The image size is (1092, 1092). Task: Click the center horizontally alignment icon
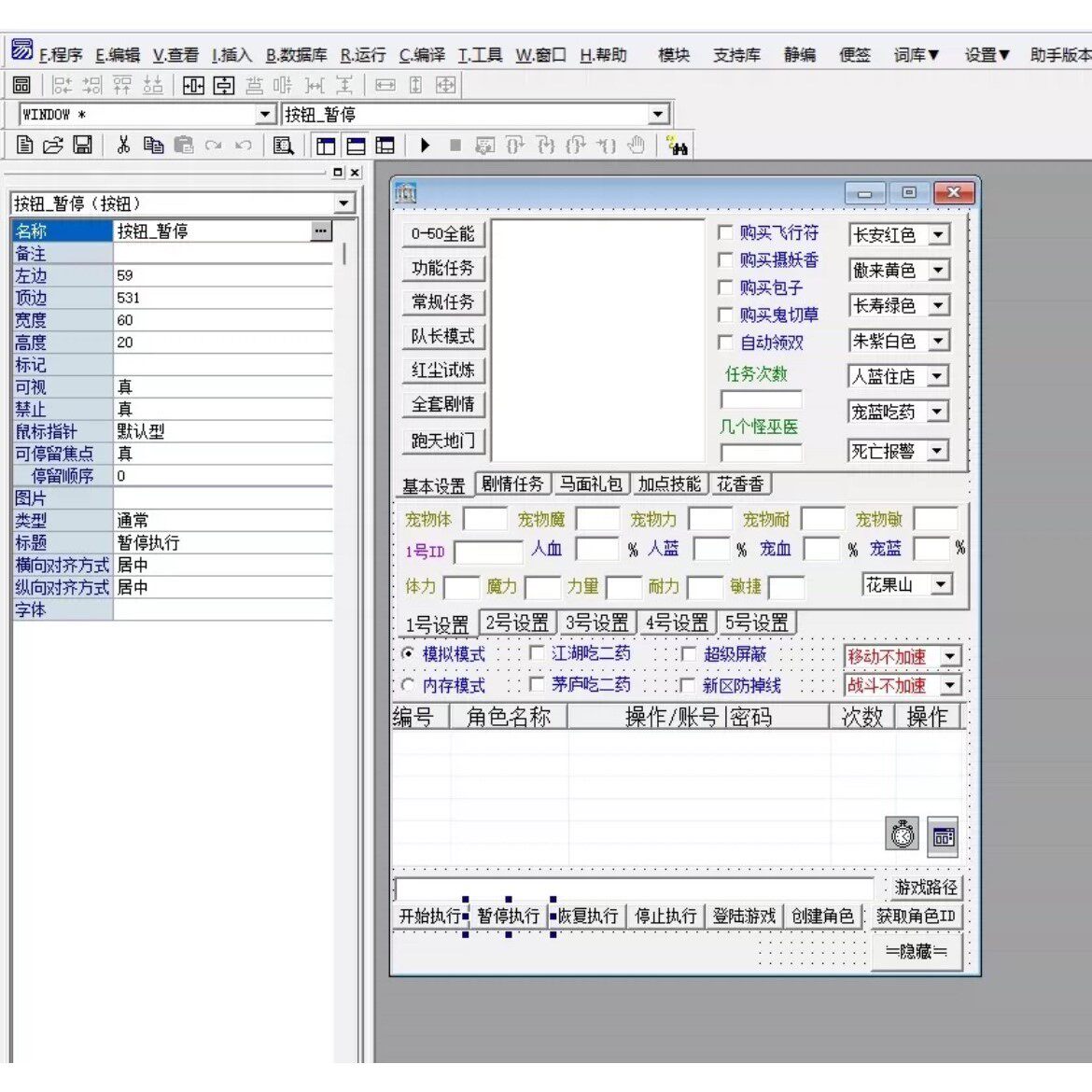[193, 86]
